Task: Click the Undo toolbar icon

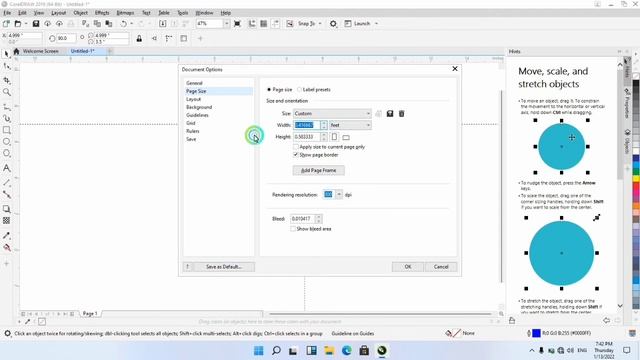Action: tap(123, 24)
